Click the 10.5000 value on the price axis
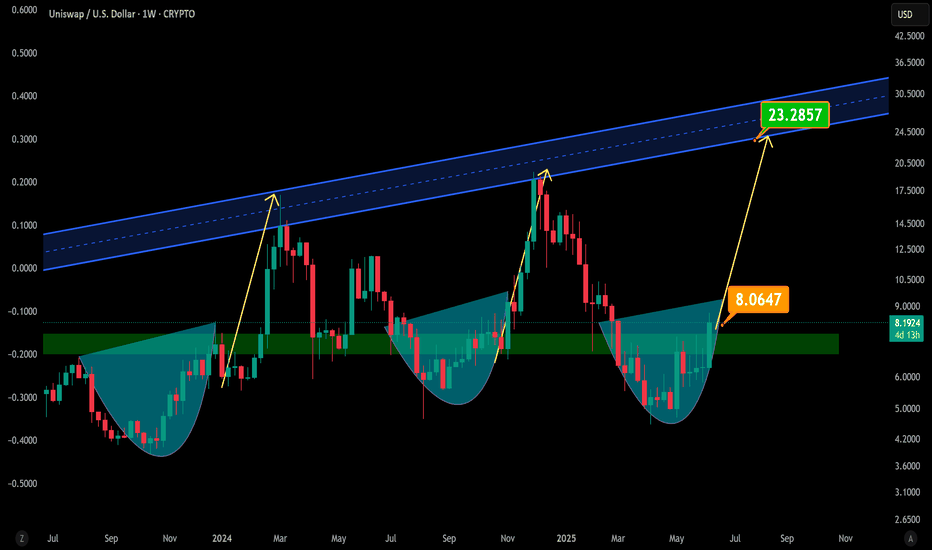The image size is (932, 550). point(909,279)
